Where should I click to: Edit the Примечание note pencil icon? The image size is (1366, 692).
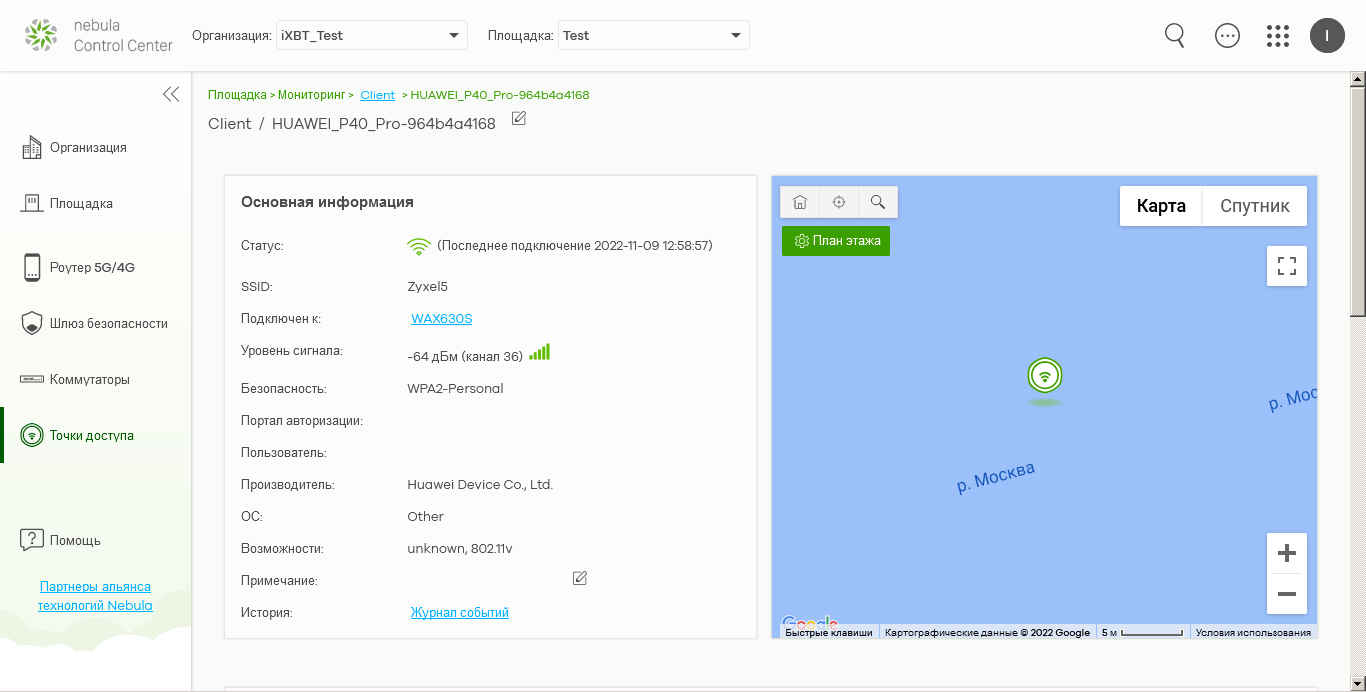tap(580, 578)
